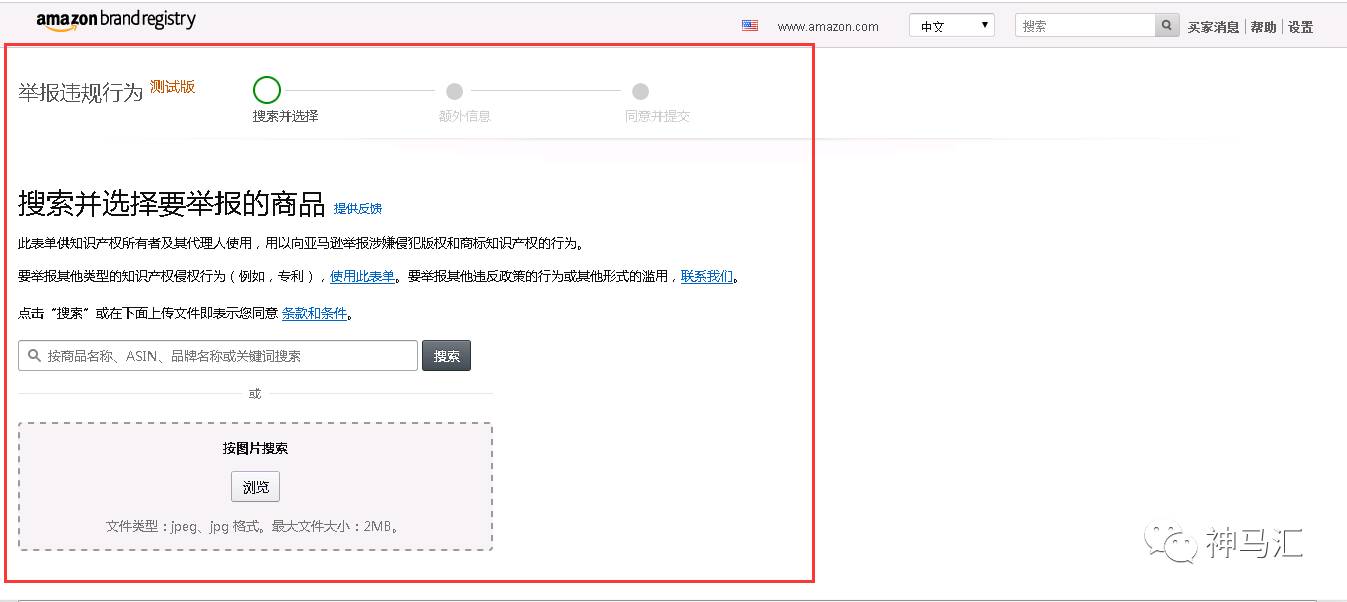Screen dimensions: 1347x602
Task: Focus the product name/ASIN search field
Action: [x=218, y=356]
